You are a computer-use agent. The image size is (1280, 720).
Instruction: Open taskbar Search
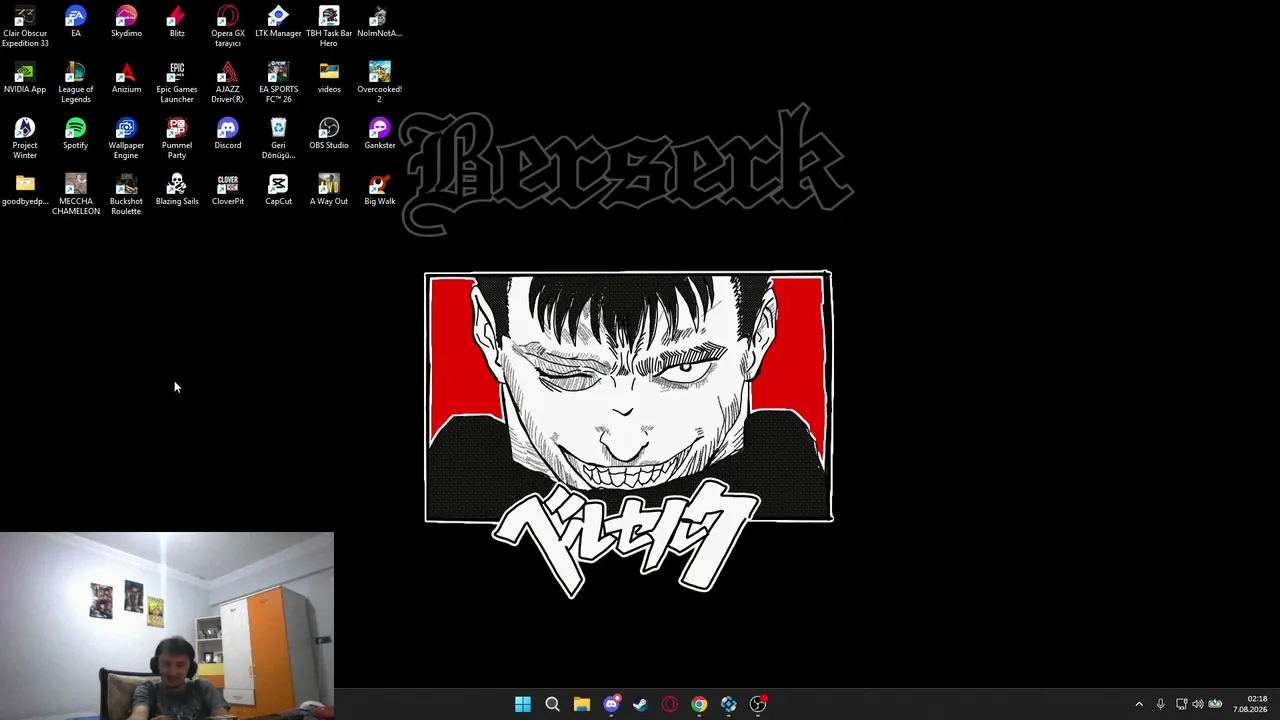point(552,704)
